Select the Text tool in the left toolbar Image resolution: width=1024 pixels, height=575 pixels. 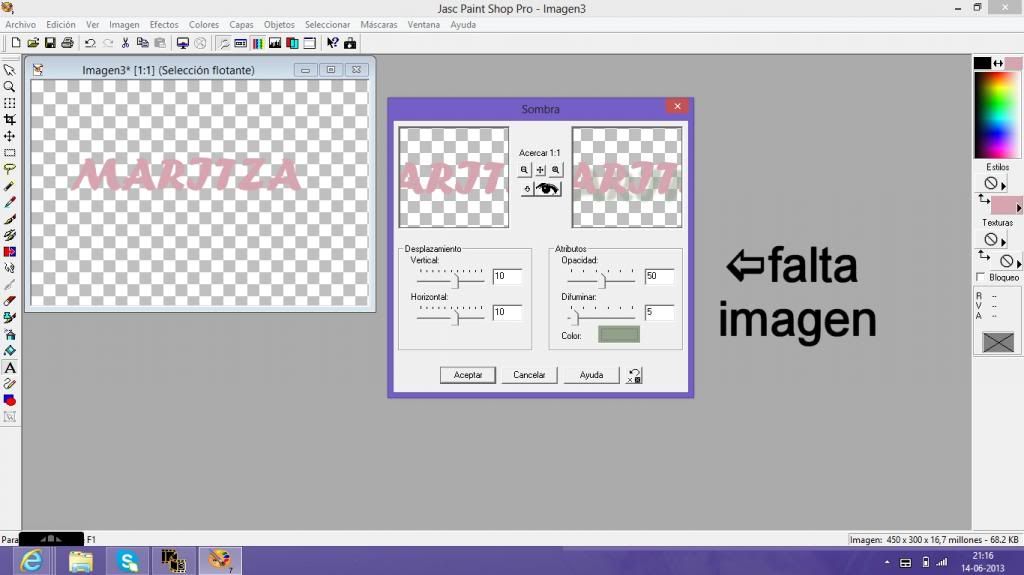click(x=9, y=368)
